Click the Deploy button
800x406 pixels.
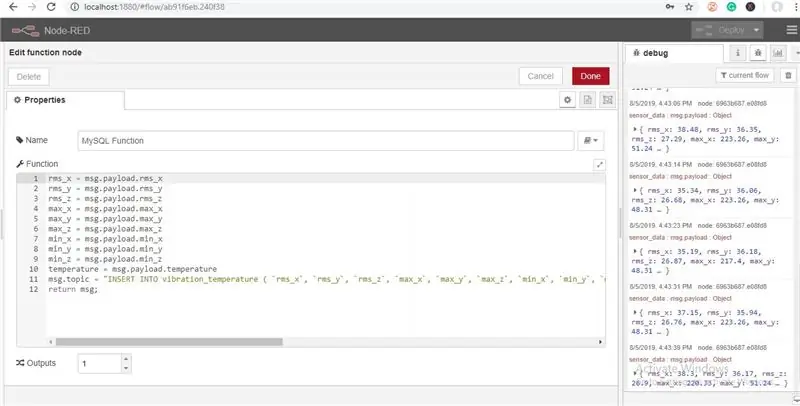click(721, 30)
